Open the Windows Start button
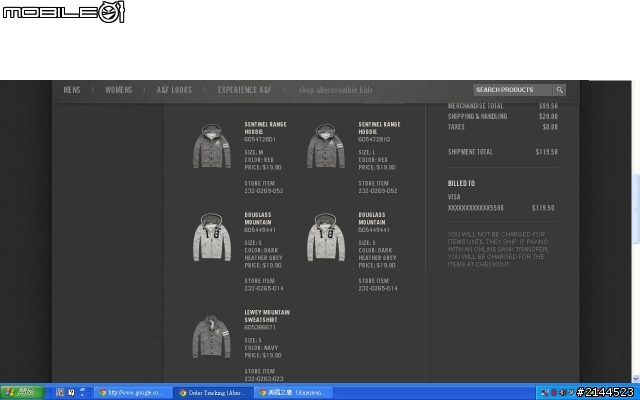This screenshot has height=400, width=640. coord(22,393)
